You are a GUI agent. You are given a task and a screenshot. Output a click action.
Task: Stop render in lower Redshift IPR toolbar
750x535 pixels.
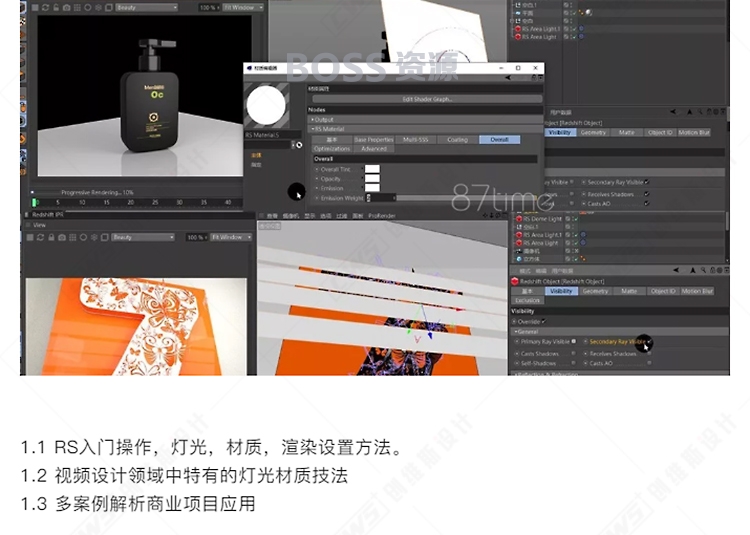[30, 237]
